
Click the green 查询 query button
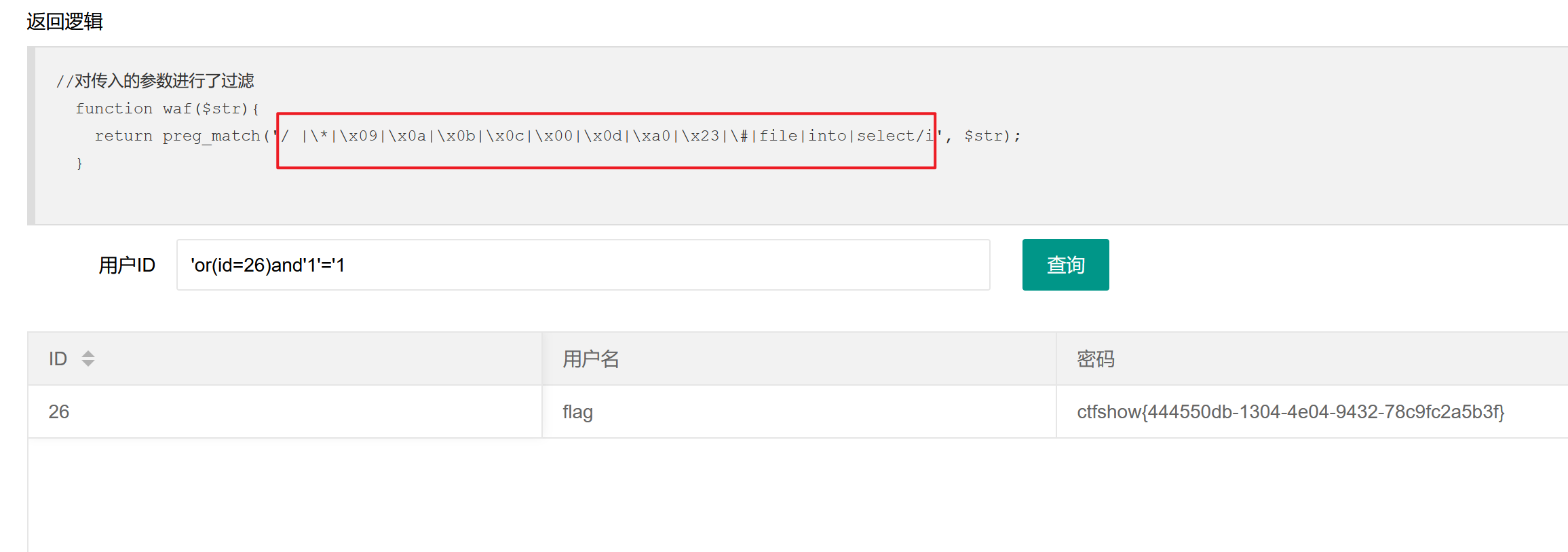[x=1065, y=265]
